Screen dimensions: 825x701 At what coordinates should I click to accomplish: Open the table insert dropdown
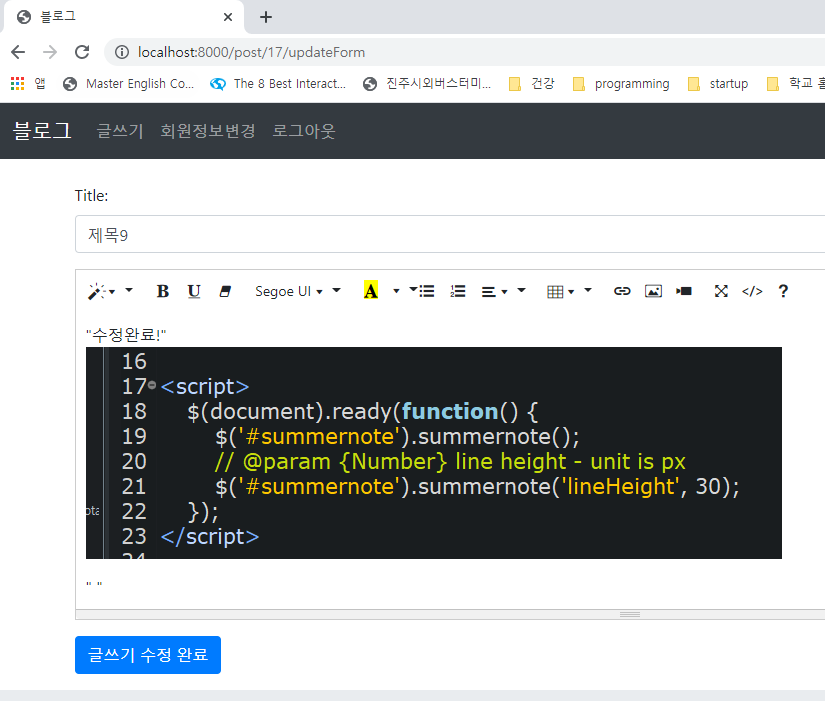click(x=560, y=291)
